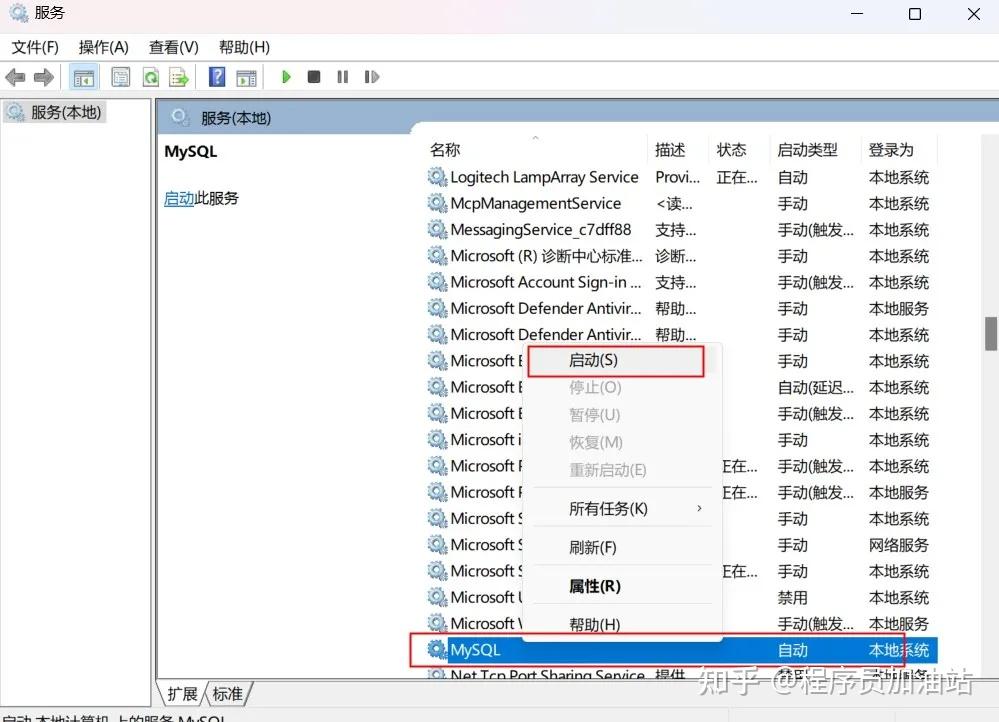
Task: Open properties using the properties toolbar icon
Action: tap(120, 77)
